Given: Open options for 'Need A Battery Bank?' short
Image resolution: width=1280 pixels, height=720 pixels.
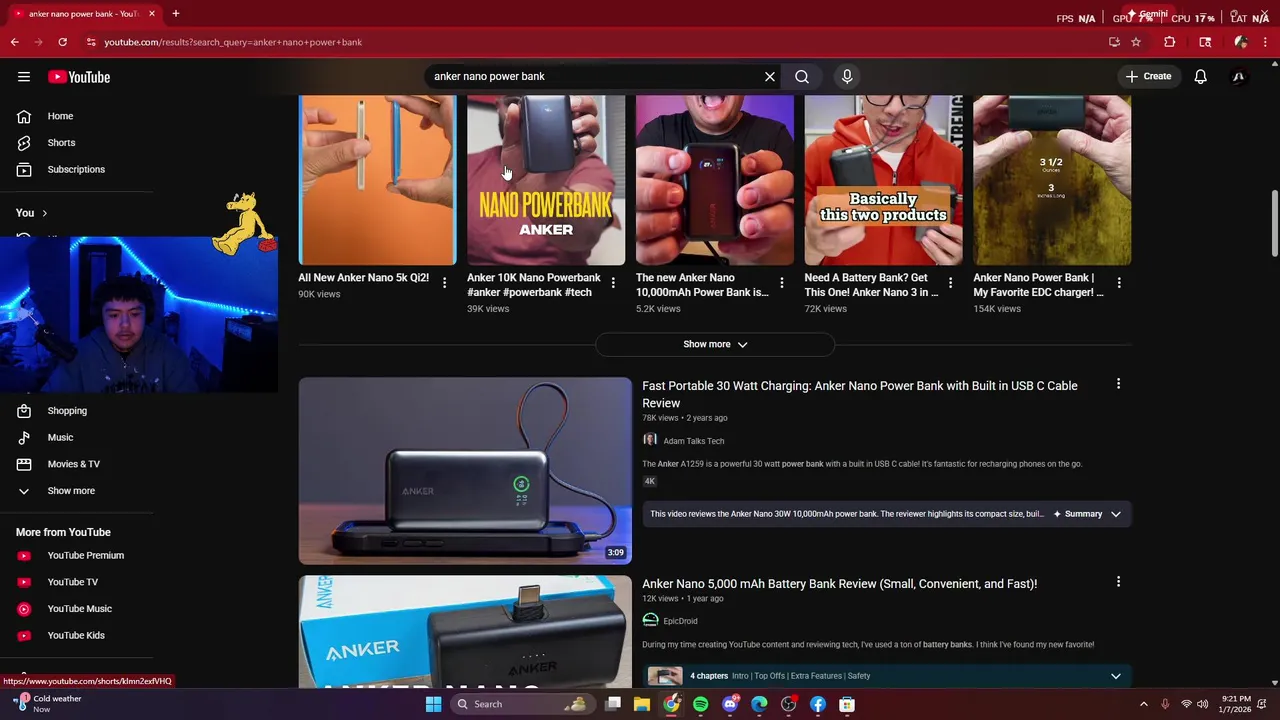Looking at the screenshot, I should 950,283.
